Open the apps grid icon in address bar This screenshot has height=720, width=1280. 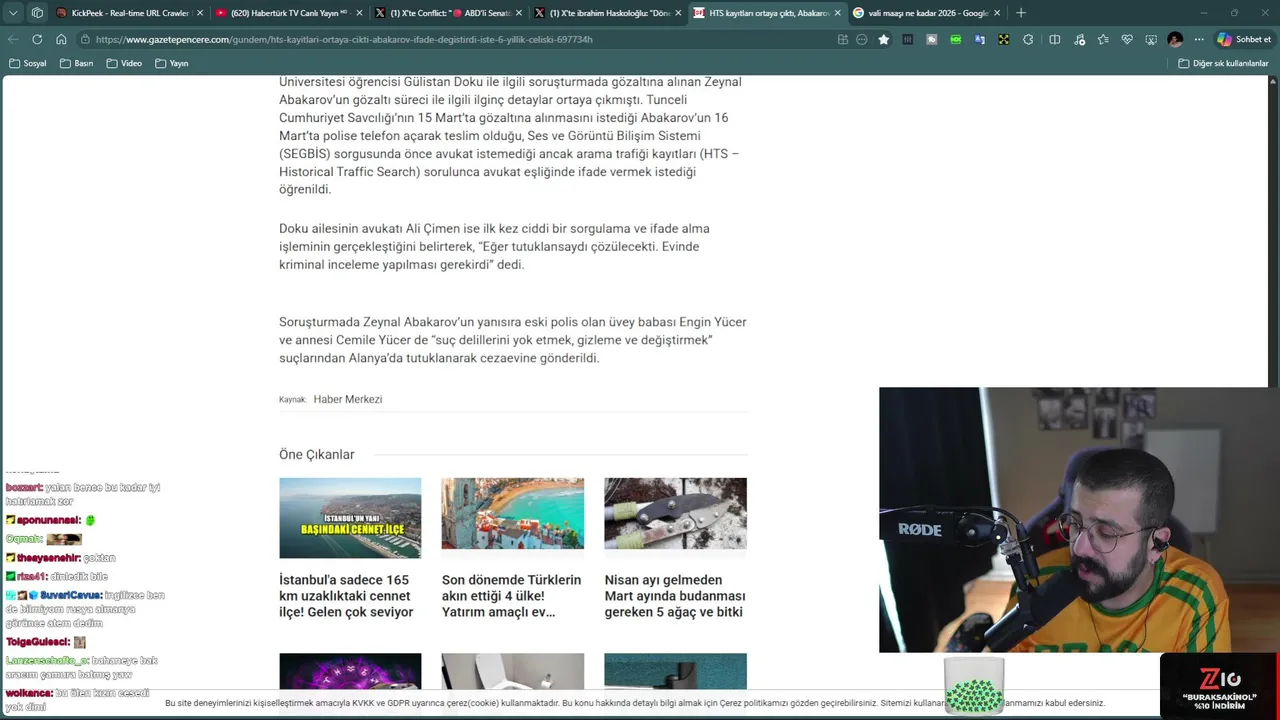[x=843, y=39]
